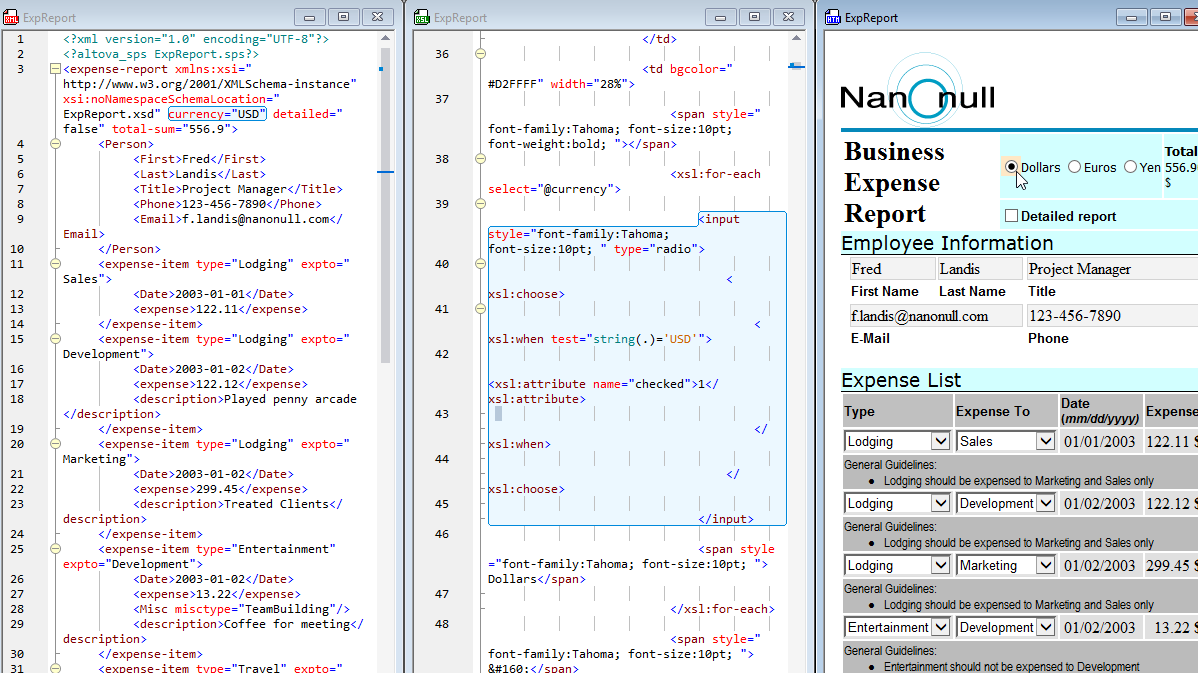Click the XML editor vertical scrollbar thumb
1198x673 pixels.
click(385, 206)
